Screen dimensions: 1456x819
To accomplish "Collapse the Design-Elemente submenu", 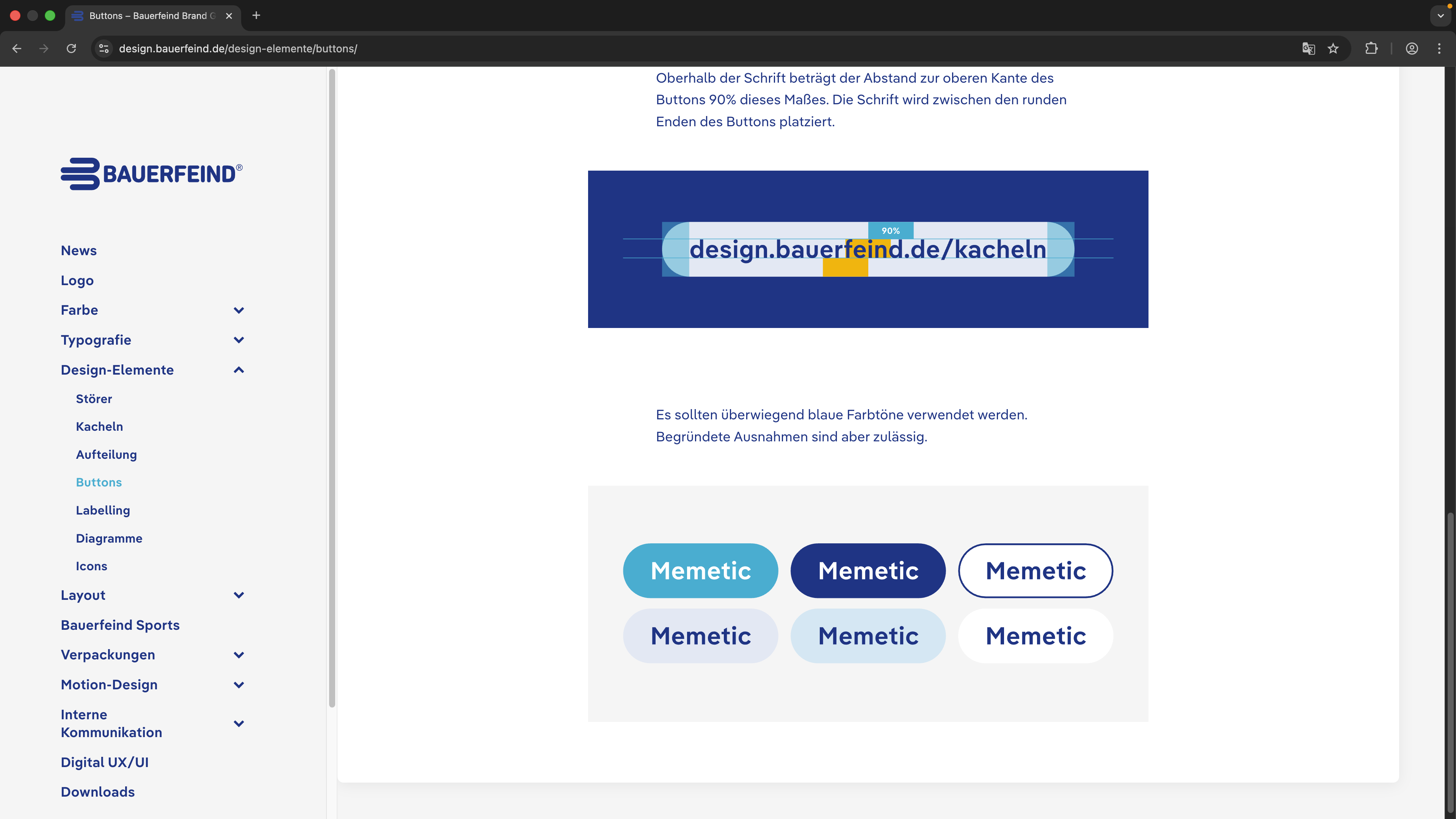I will [239, 370].
